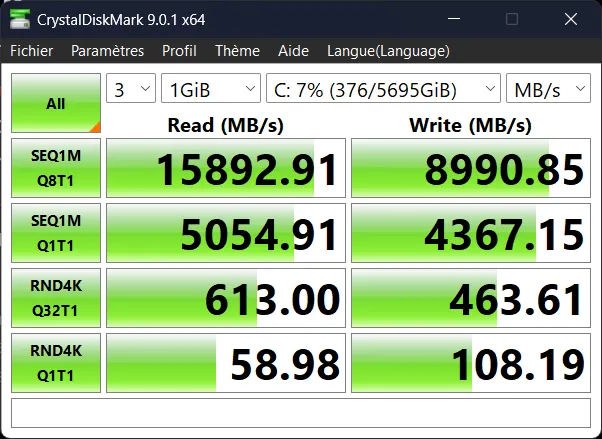
Task: Run the SEQ1M Q8T1 test
Action: [x=56, y=168]
